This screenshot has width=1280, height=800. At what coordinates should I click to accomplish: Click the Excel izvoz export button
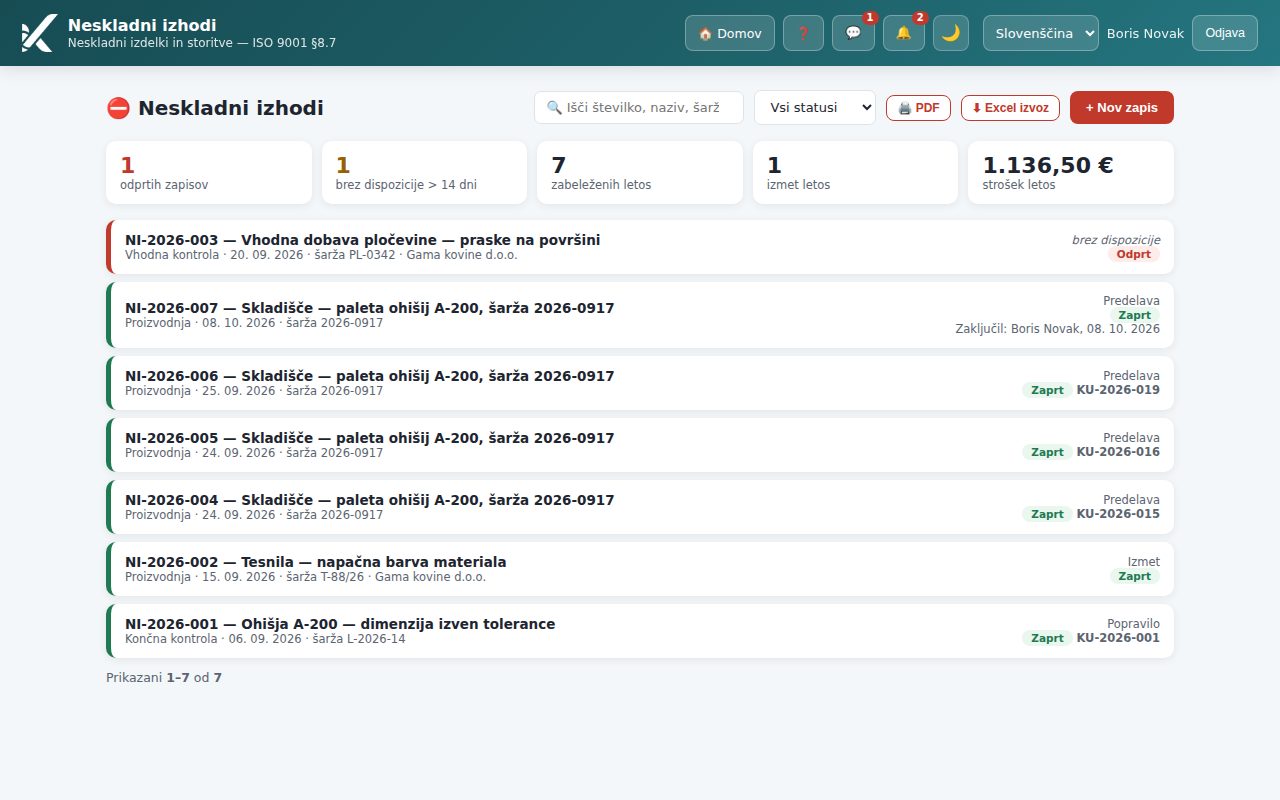1010,108
